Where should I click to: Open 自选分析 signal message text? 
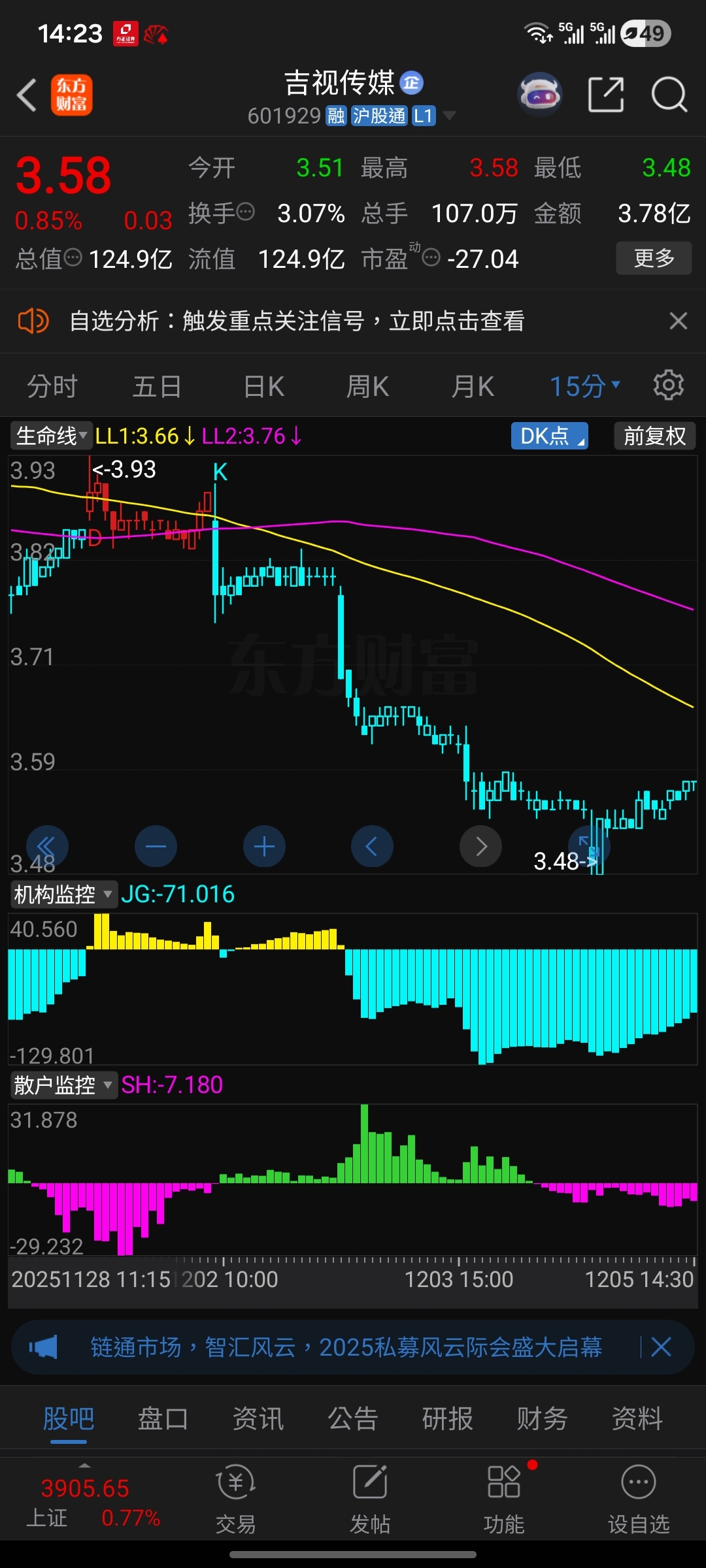297,321
